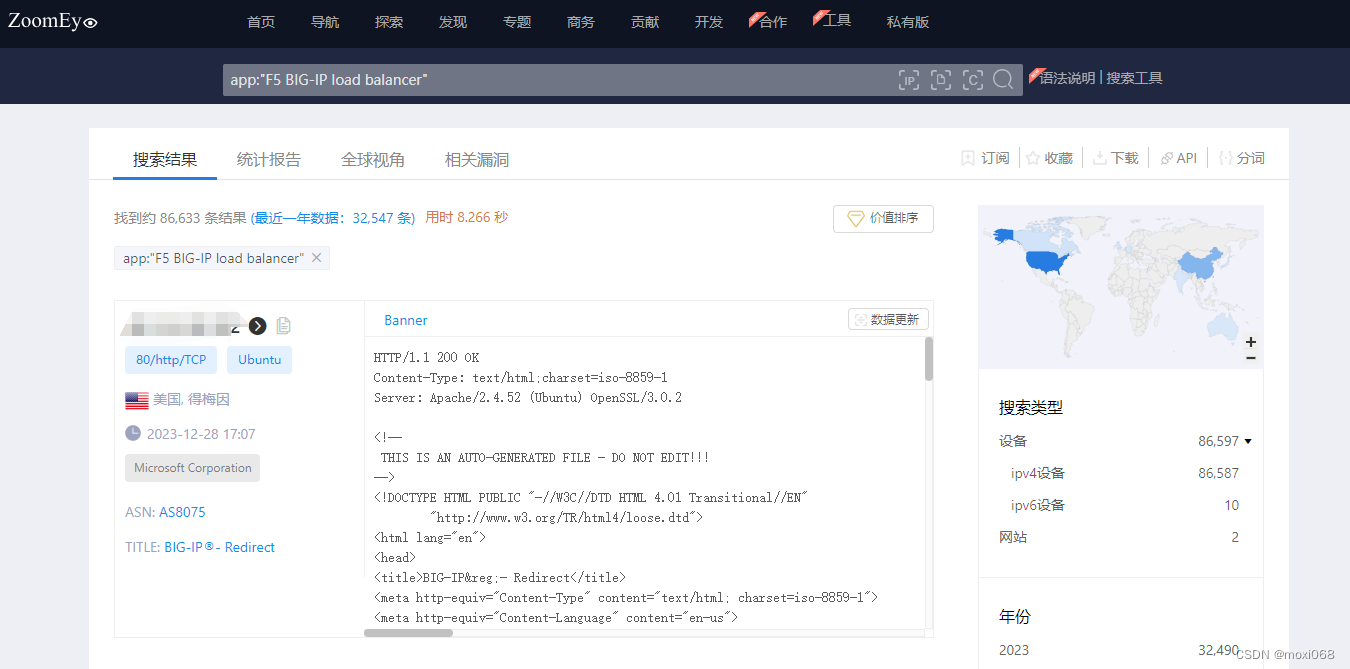Click the Microsoft Corporation tag
Image resolution: width=1350 pixels, height=669 pixels.
[x=192, y=468]
